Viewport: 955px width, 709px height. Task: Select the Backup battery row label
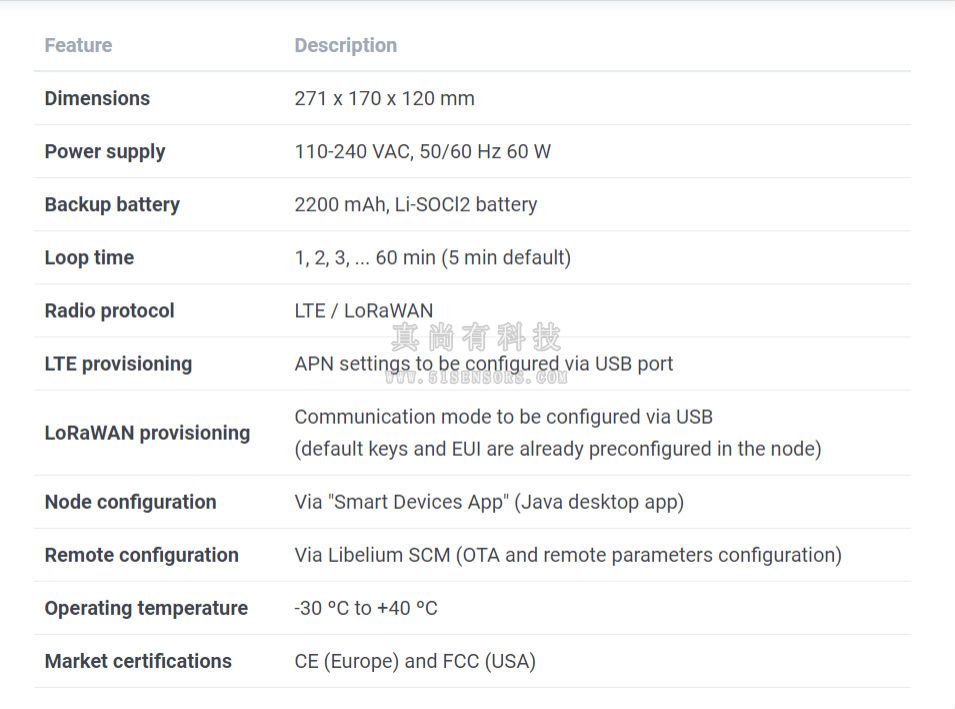[x=112, y=205]
